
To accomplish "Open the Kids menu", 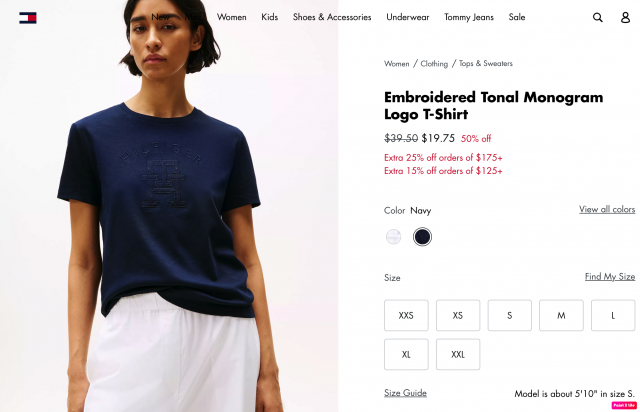I will click(269, 17).
